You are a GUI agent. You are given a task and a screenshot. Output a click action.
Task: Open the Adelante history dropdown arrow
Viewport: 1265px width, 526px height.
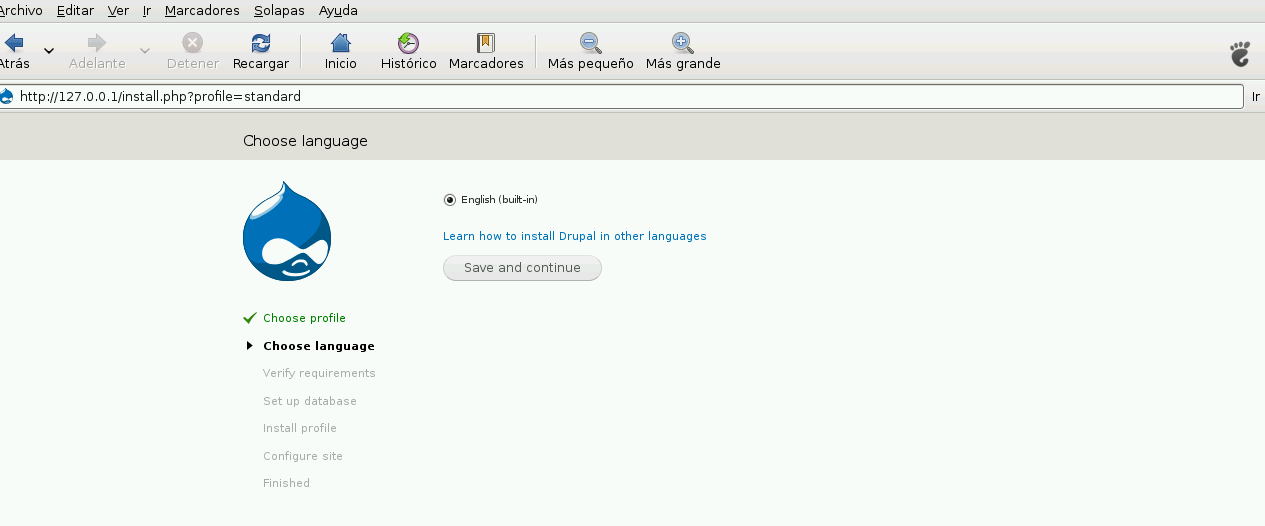tap(144, 51)
